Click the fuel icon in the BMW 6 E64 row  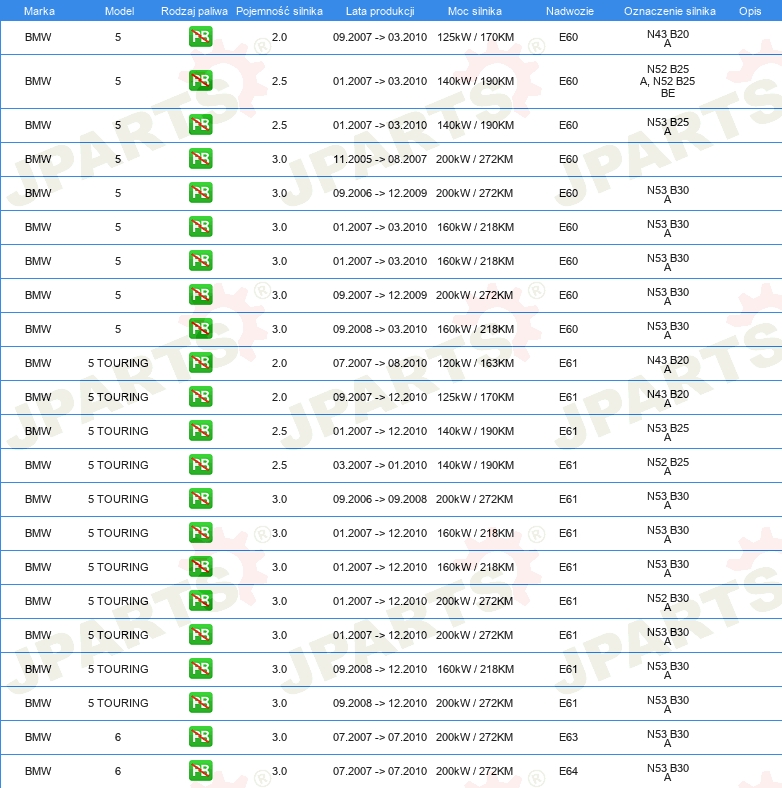[x=200, y=771]
